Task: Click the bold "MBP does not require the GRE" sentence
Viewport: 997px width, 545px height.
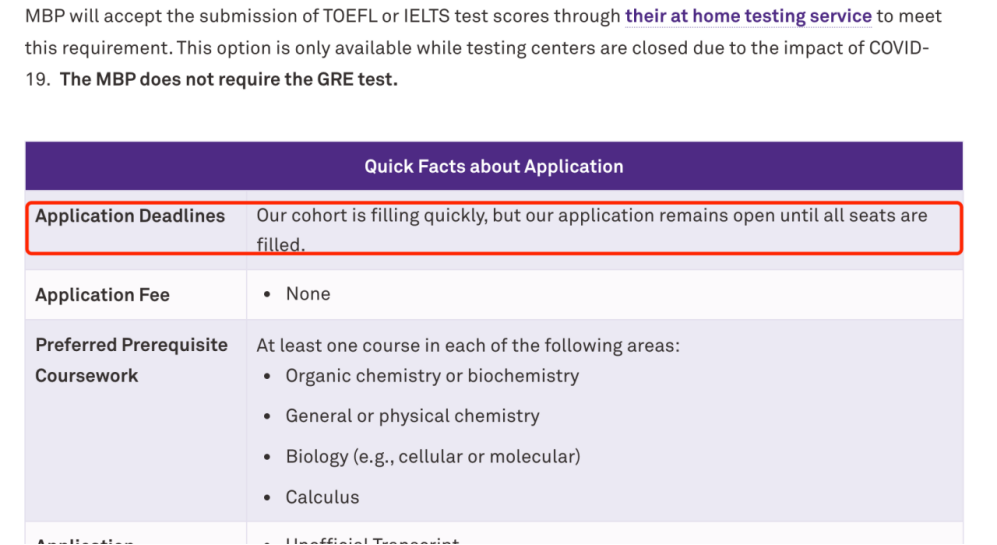Action: [228, 79]
